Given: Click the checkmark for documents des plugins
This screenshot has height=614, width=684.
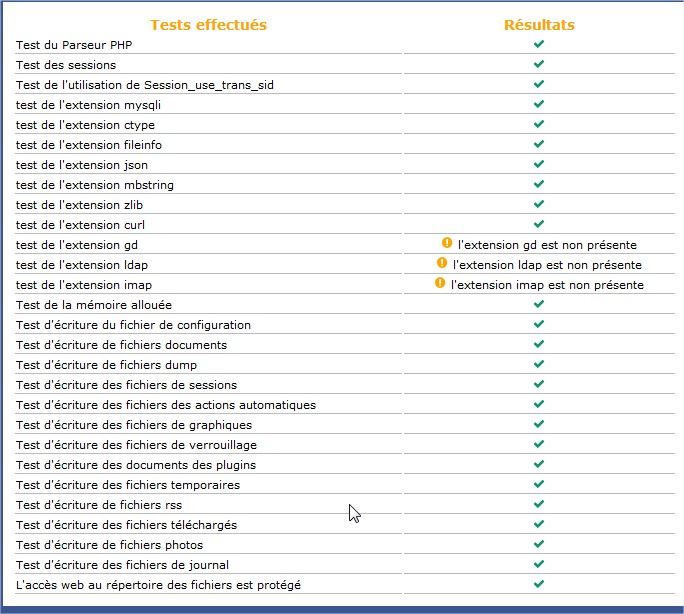Looking at the screenshot, I should 539,464.
